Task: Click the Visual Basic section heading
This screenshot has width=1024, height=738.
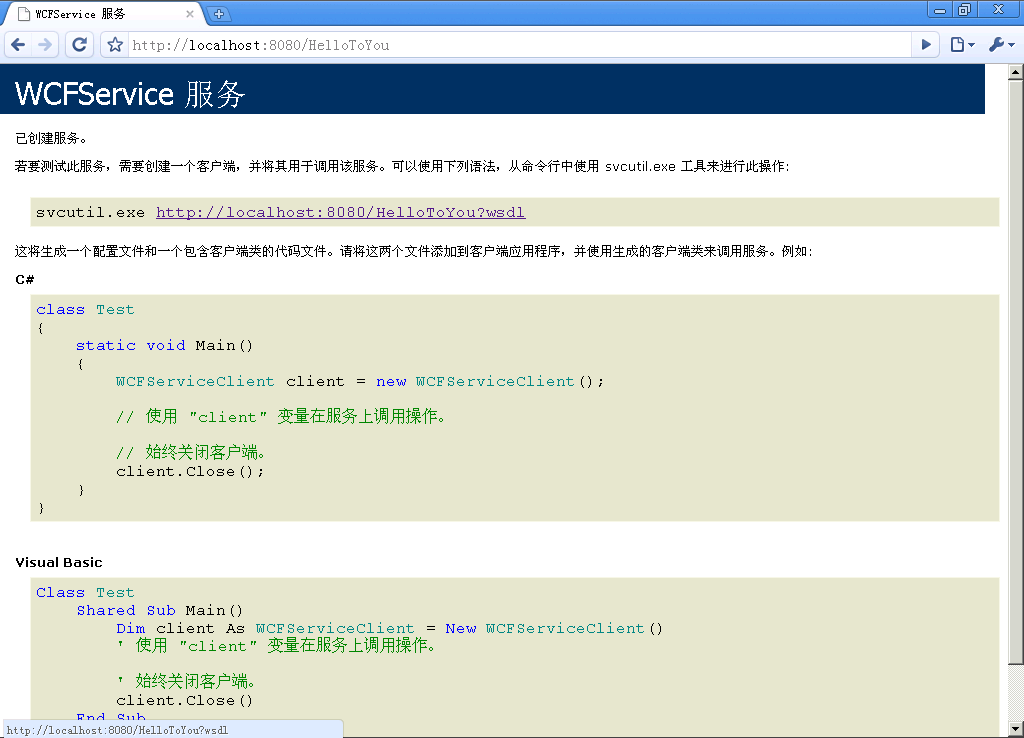Action: pyautogui.click(x=59, y=562)
